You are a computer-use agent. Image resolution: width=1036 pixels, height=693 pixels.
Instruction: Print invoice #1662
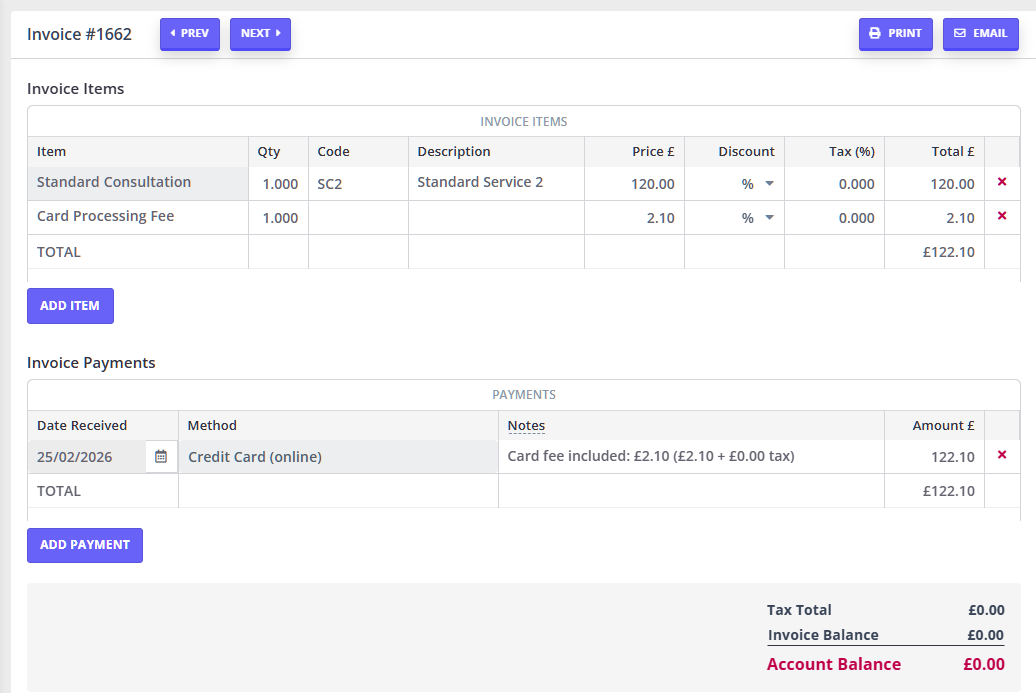click(x=895, y=34)
